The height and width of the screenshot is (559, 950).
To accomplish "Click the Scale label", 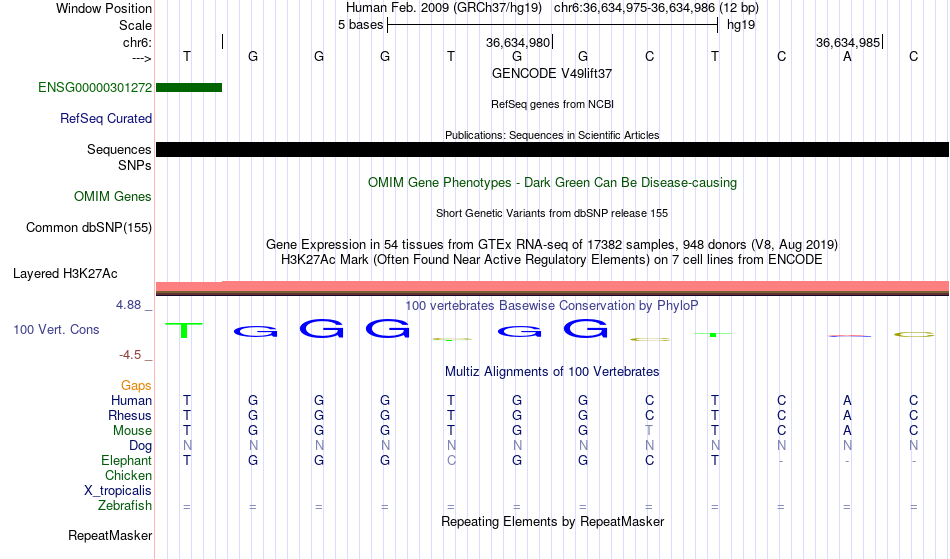I will [x=136, y=25].
